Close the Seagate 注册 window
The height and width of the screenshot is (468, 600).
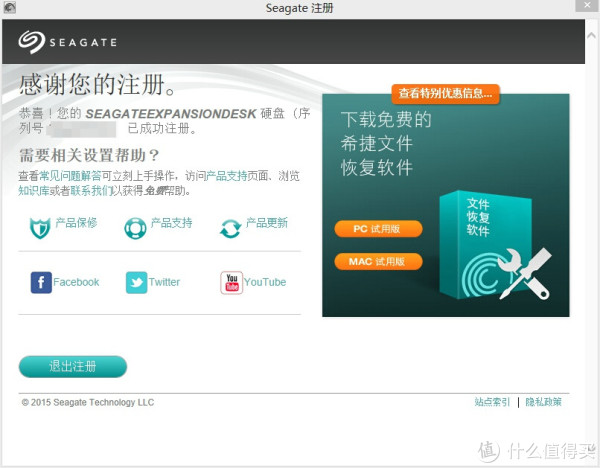click(587, 5)
